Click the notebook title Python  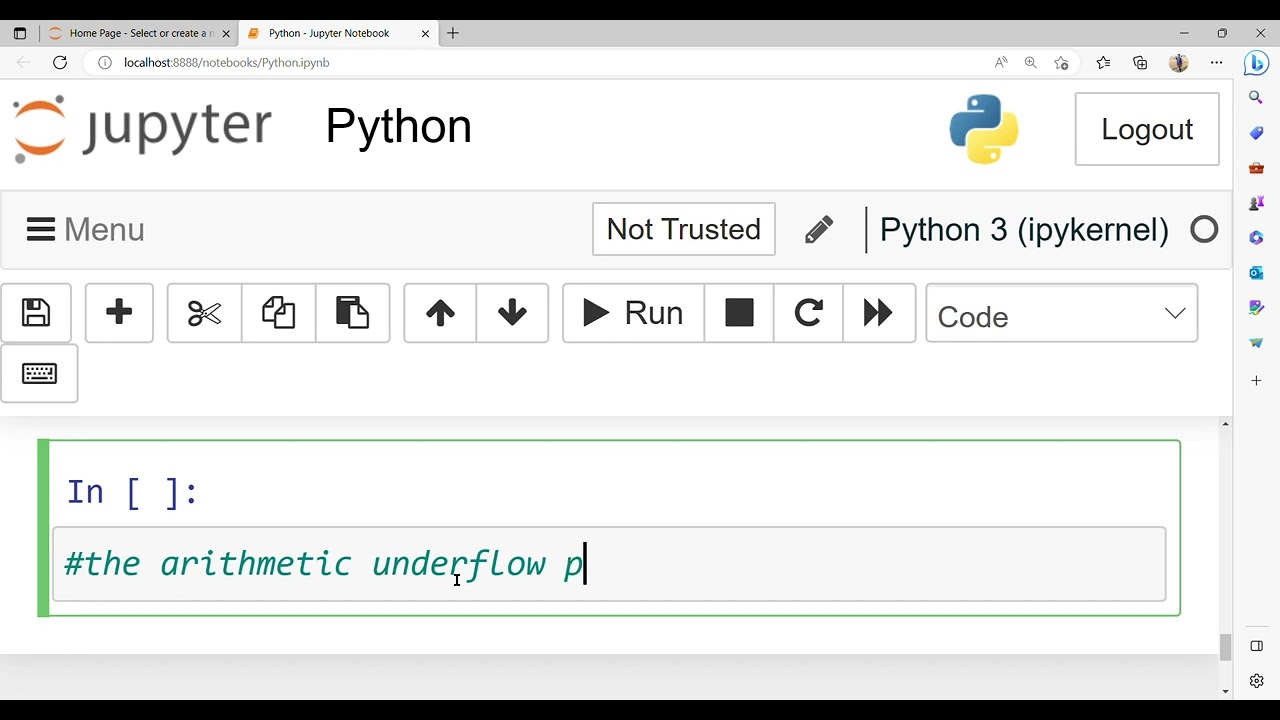click(398, 126)
